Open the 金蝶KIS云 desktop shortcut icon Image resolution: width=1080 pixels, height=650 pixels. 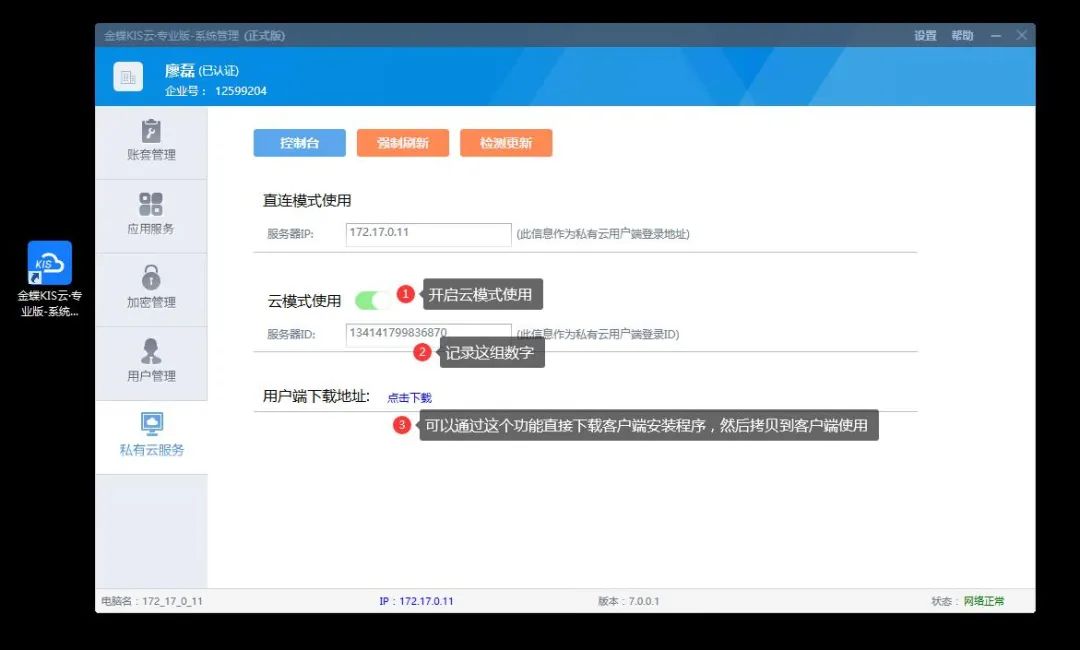(x=50, y=278)
